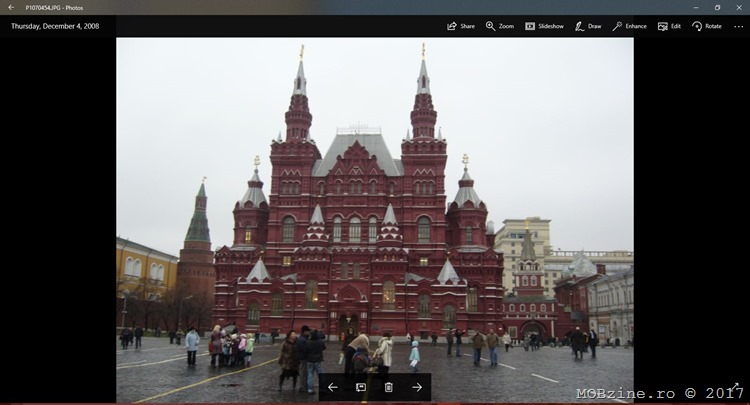Click the back arrow in the title bar
Viewport: 750px width, 405px height.
[x=10, y=7]
